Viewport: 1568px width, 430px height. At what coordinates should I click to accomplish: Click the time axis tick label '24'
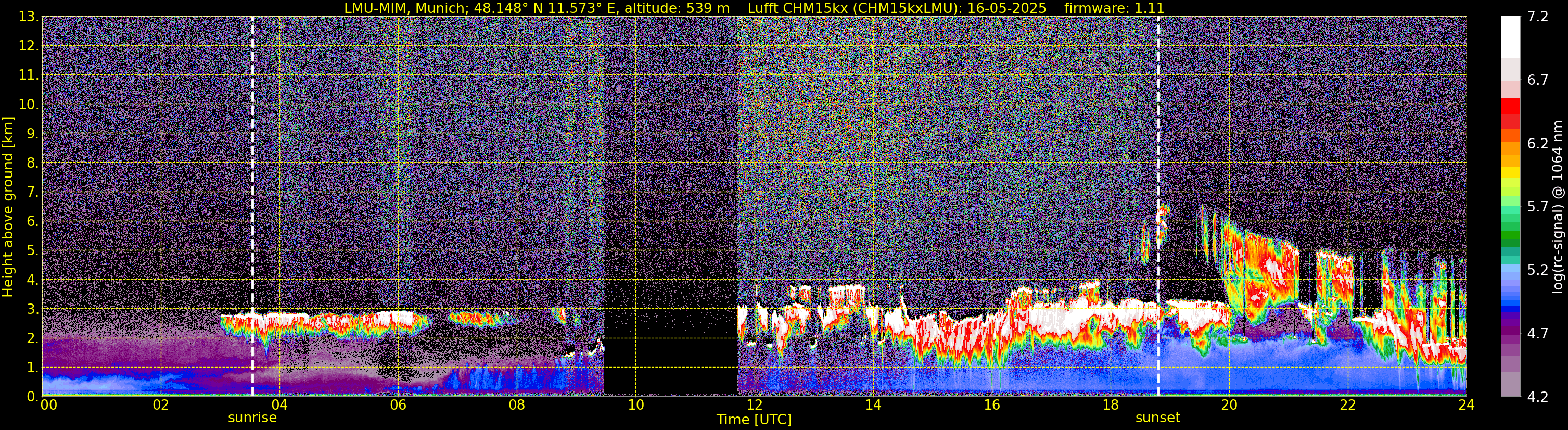point(1465,405)
